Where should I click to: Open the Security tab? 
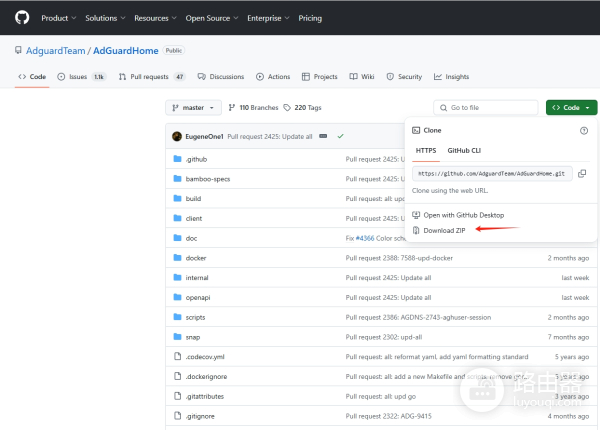(x=404, y=76)
